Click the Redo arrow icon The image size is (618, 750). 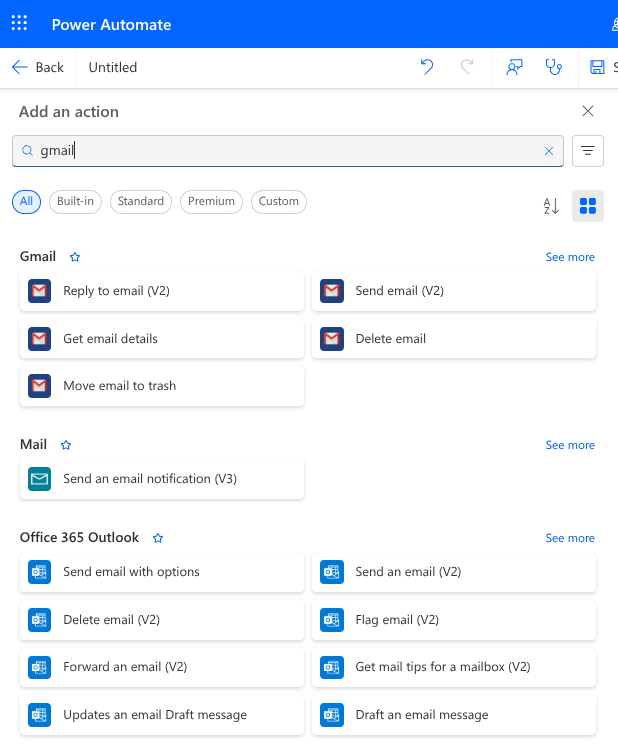tap(467, 67)
